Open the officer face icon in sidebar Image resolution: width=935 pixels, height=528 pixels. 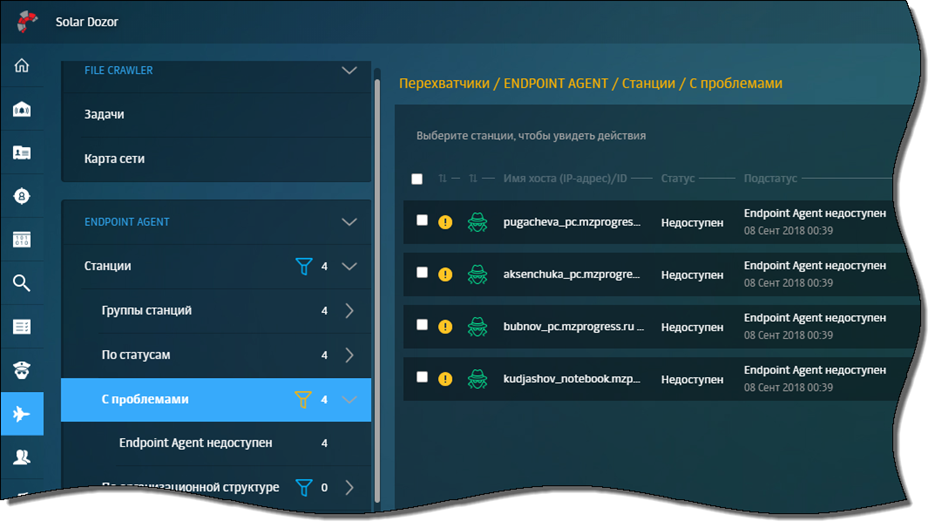pos(21,370)
